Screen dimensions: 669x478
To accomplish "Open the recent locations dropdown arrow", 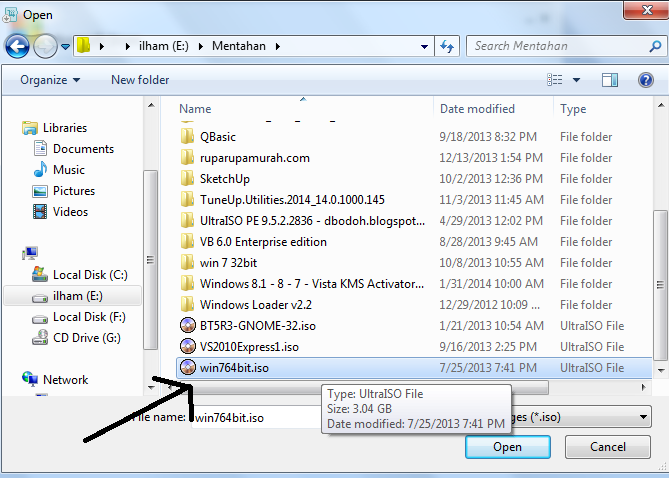I will click(x=65, y=46).
